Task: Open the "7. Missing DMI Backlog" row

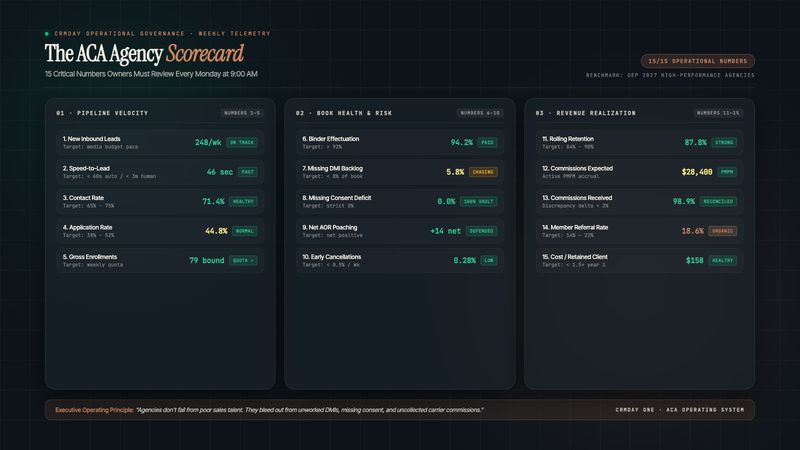Action: (399, 172)
